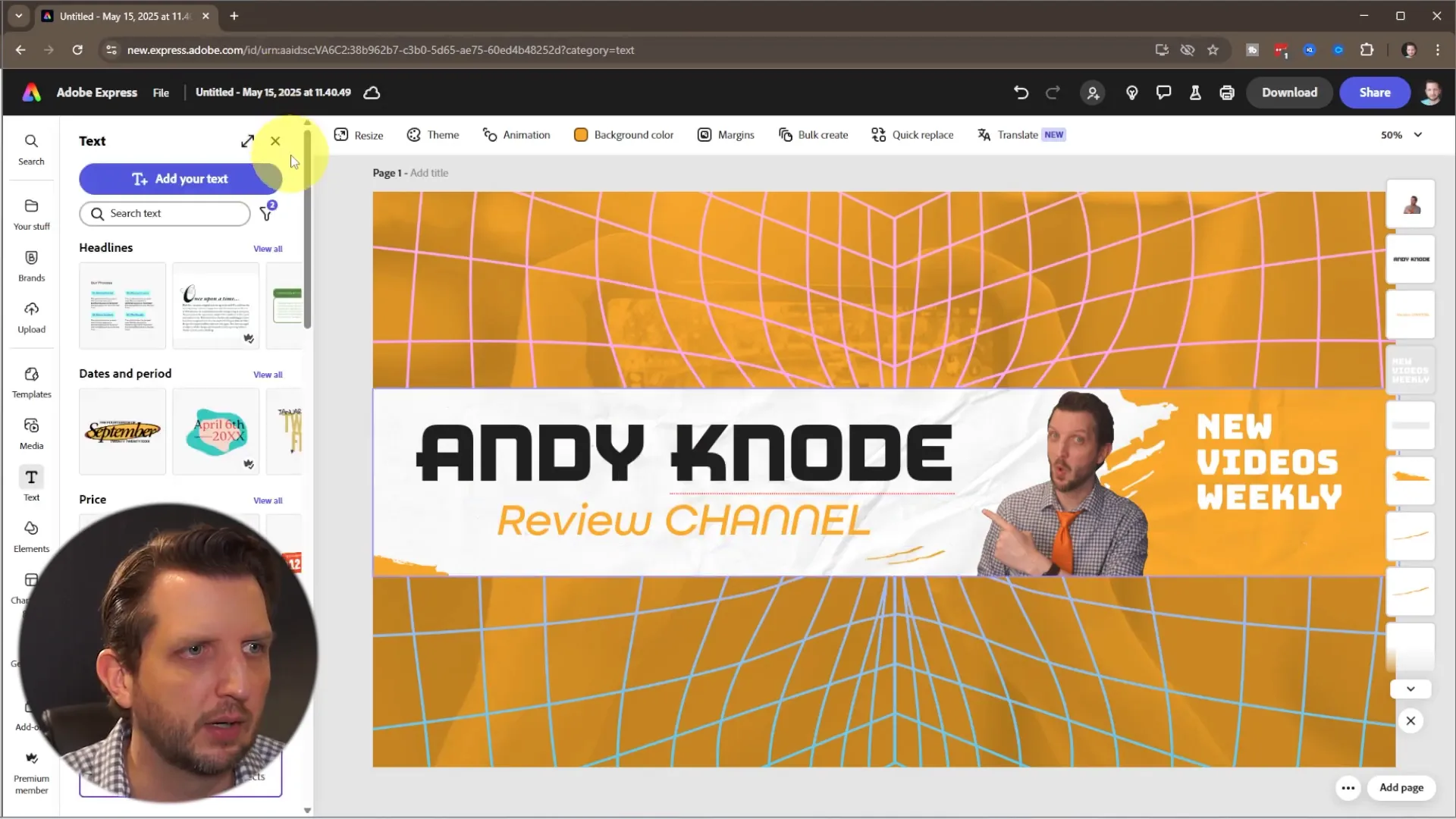Open the Search panel in sidebar
The height and width of the screenshot is (819, 1456).
pos(31,149)
